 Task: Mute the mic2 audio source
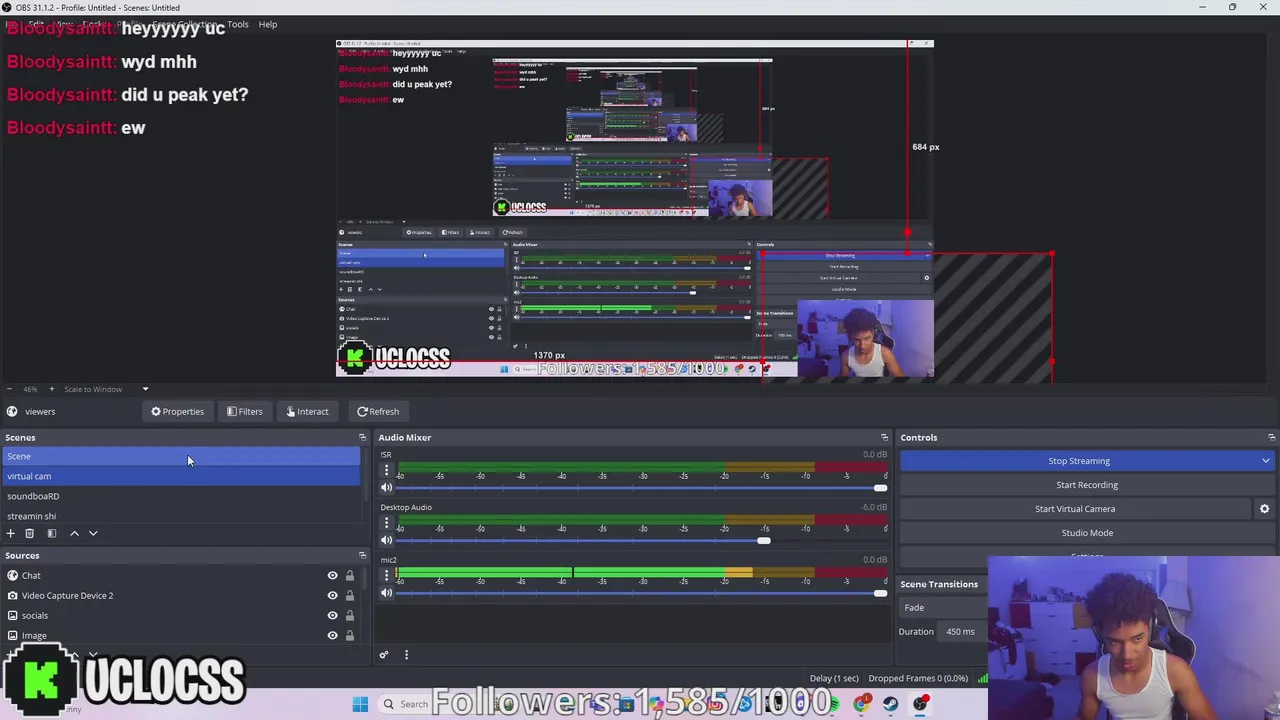point(386,593)
